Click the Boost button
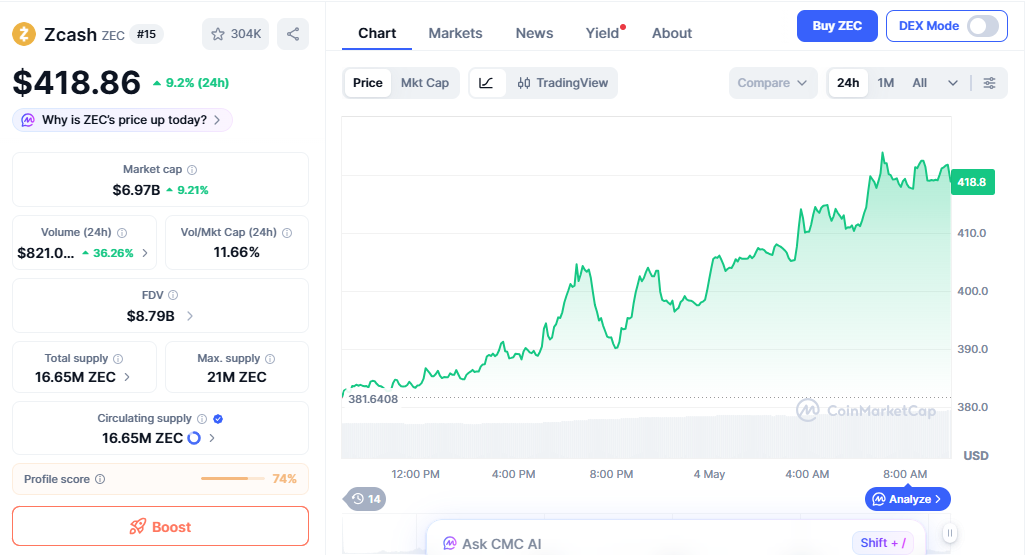Screen dimensions: 1025x555 click(160, 527)
